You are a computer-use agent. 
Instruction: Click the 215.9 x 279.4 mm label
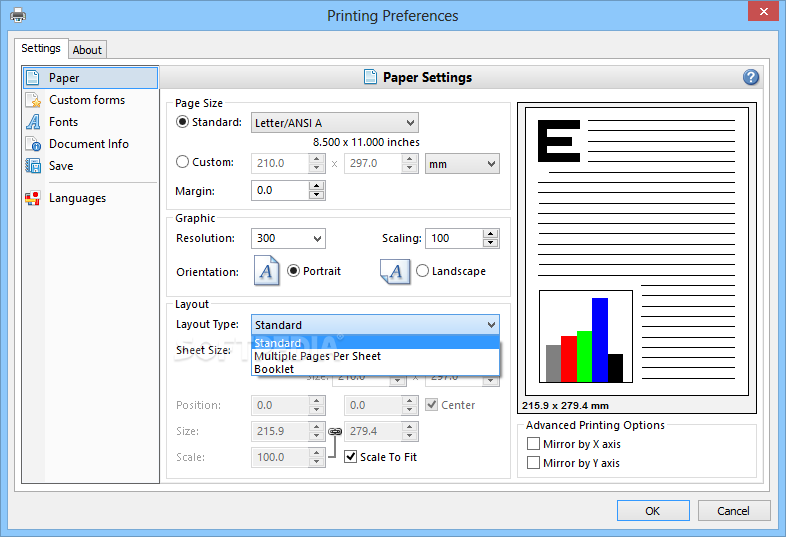point(565,406)
